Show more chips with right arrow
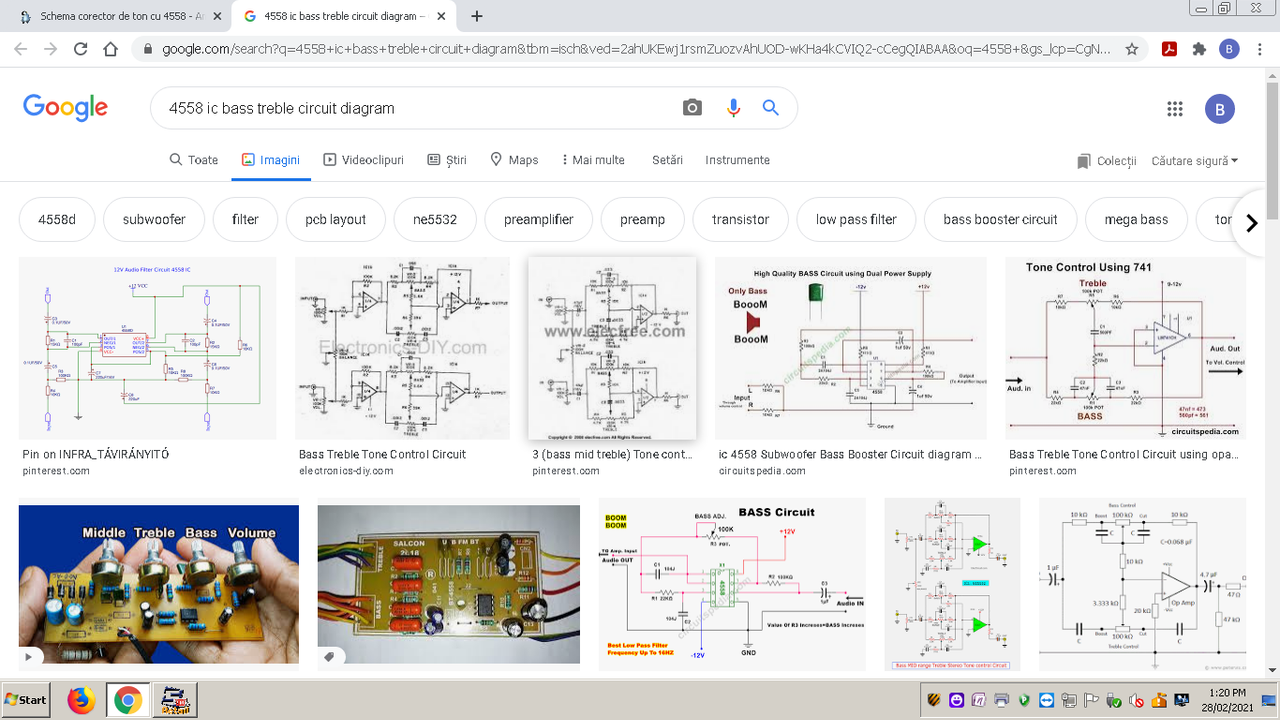 click(1251, 223)
